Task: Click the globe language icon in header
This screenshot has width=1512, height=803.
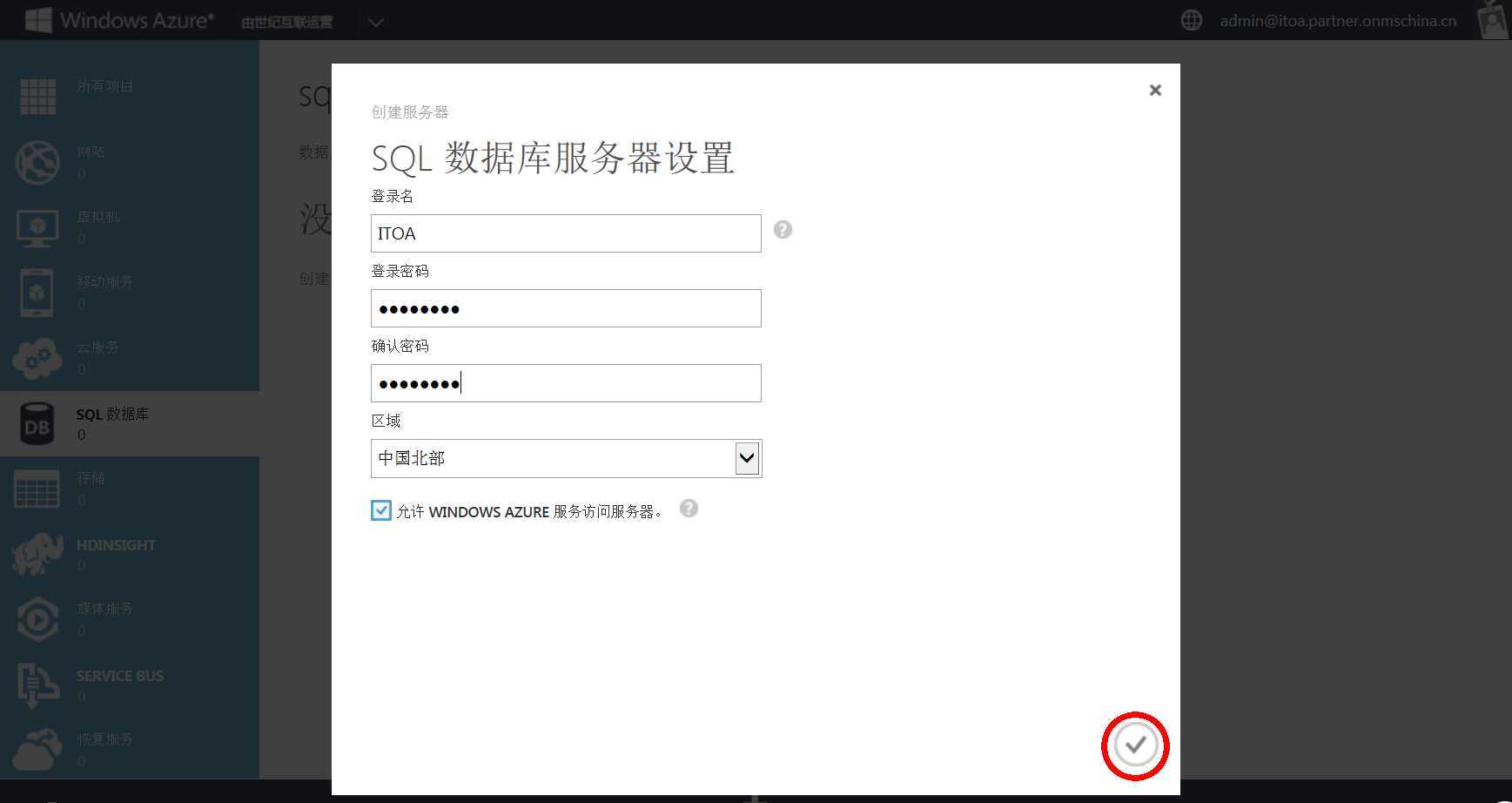Action: (1192, 20)
